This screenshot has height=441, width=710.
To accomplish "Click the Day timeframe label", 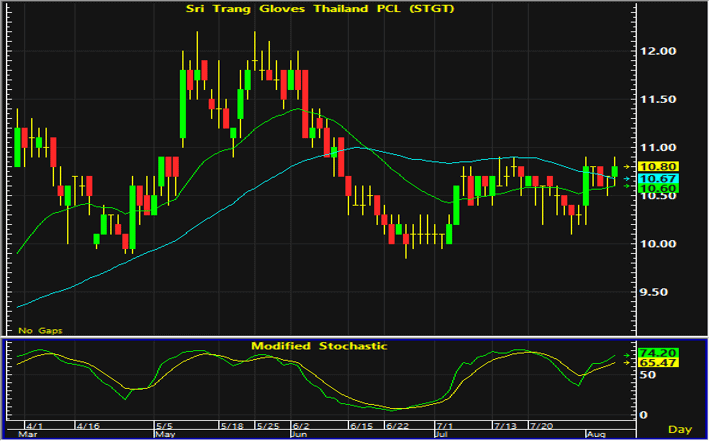I will pyautogui.click(x=680, y=429).
